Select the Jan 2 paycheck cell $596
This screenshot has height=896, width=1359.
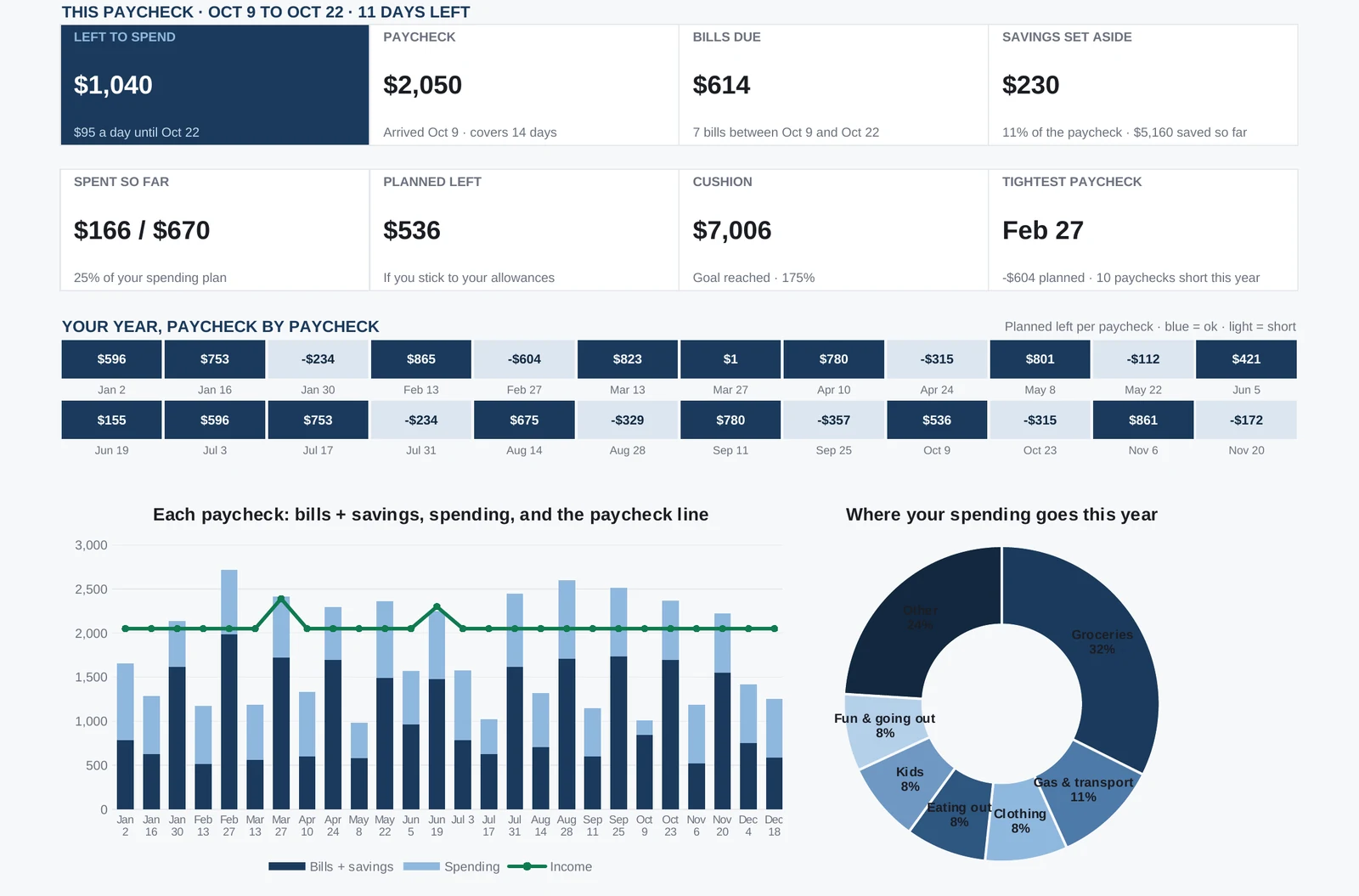(111, 359)
